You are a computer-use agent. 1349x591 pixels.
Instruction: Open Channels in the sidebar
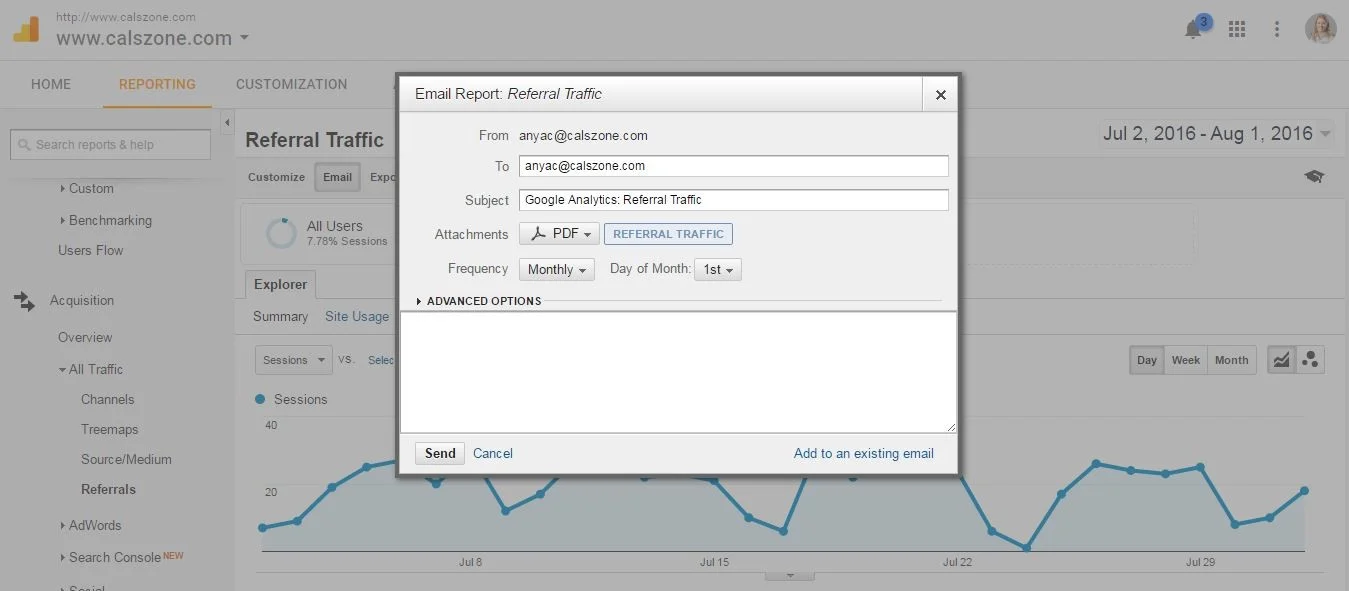coord(107,399)
